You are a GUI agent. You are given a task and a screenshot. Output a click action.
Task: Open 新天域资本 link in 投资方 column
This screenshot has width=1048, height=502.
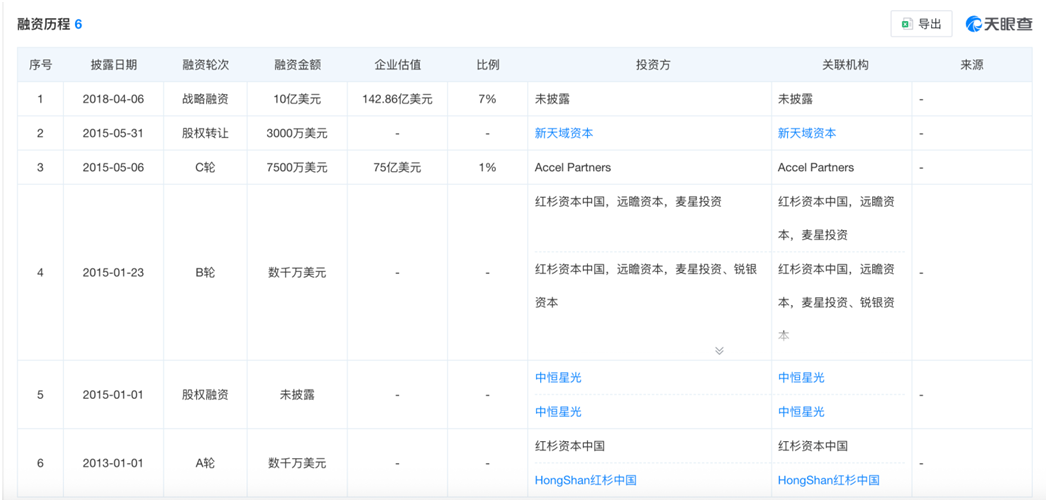tap(564, 133)
